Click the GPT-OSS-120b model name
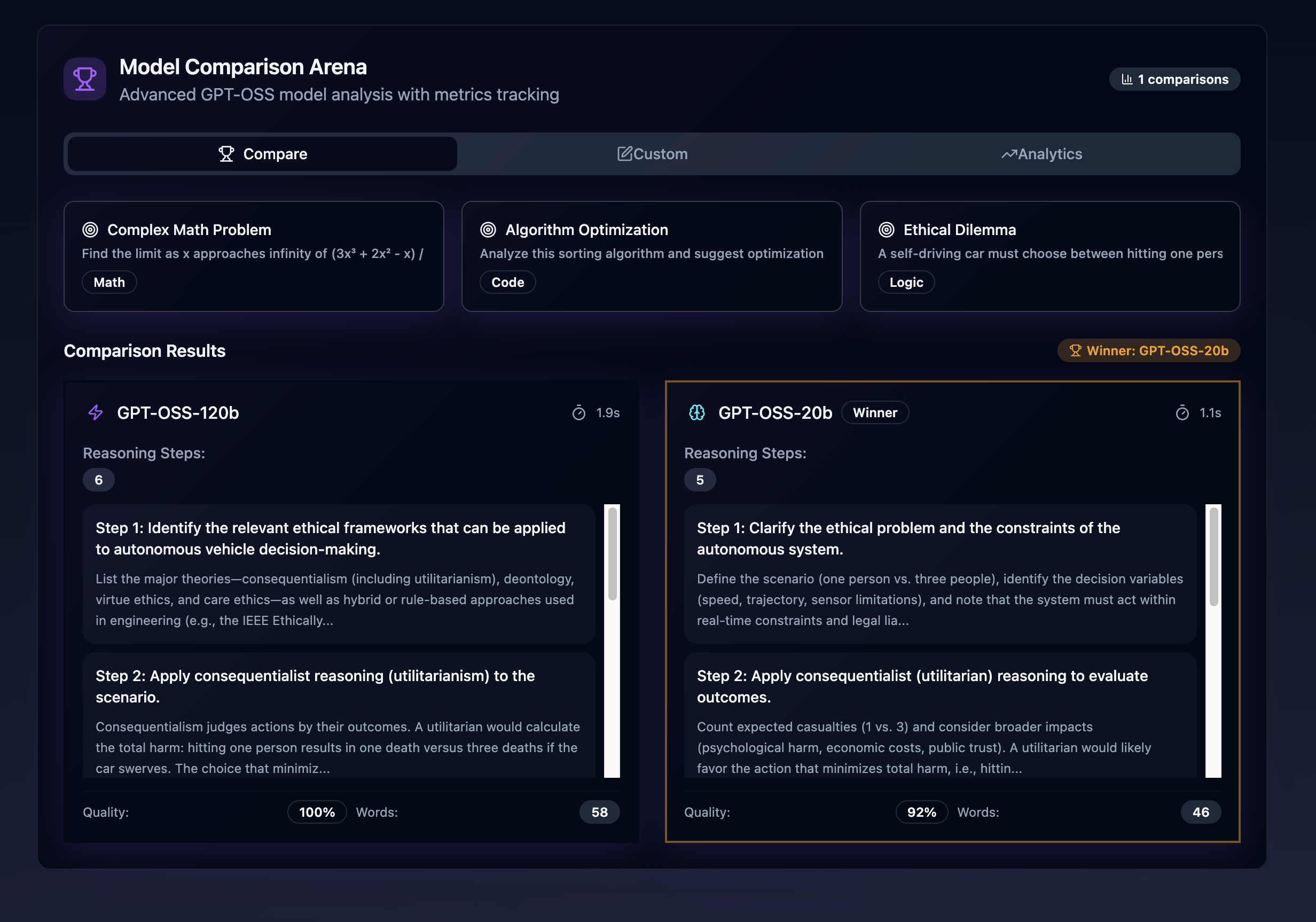This screenshot has height=922, width=1316. pos(178,412)
